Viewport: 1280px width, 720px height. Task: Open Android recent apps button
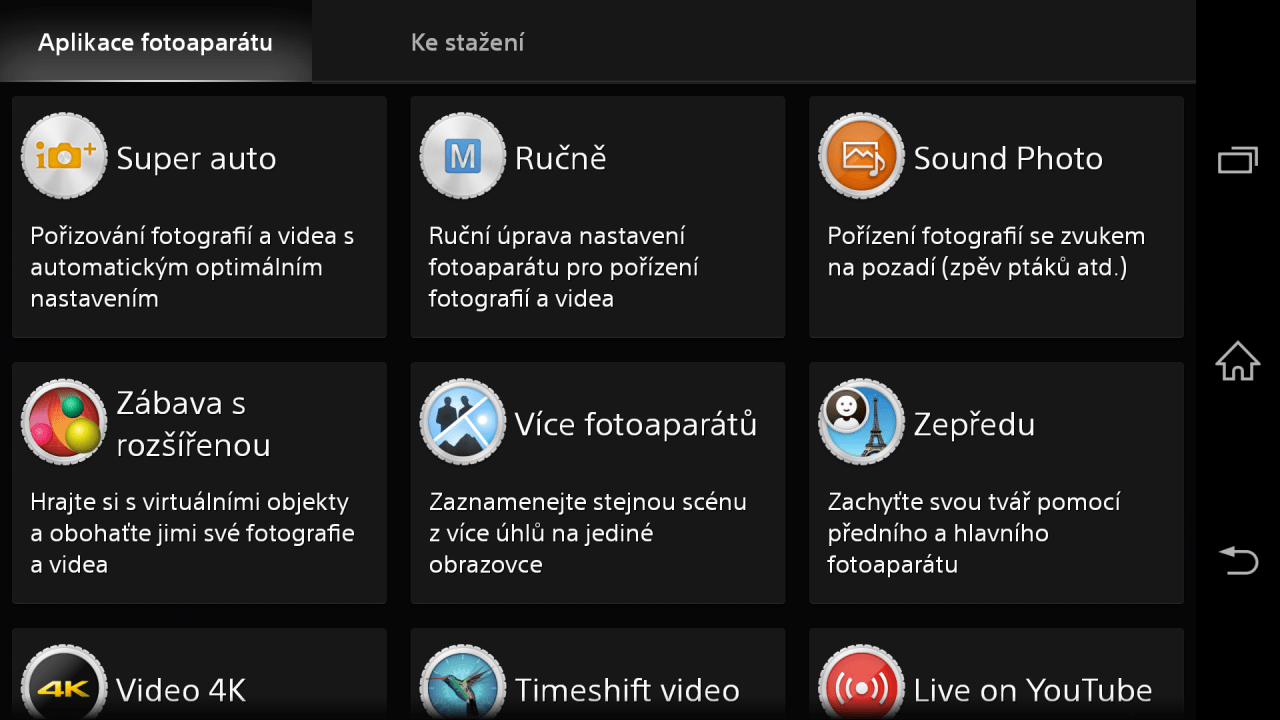(1237, 160)
